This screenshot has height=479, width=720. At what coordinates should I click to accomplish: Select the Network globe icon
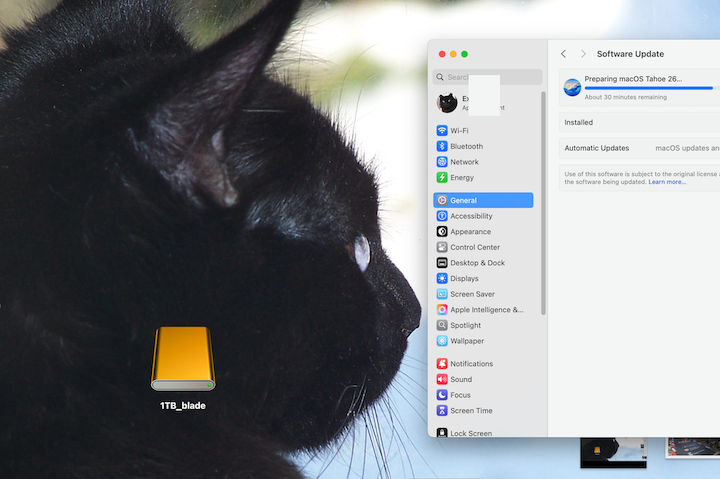pos(442,162)
